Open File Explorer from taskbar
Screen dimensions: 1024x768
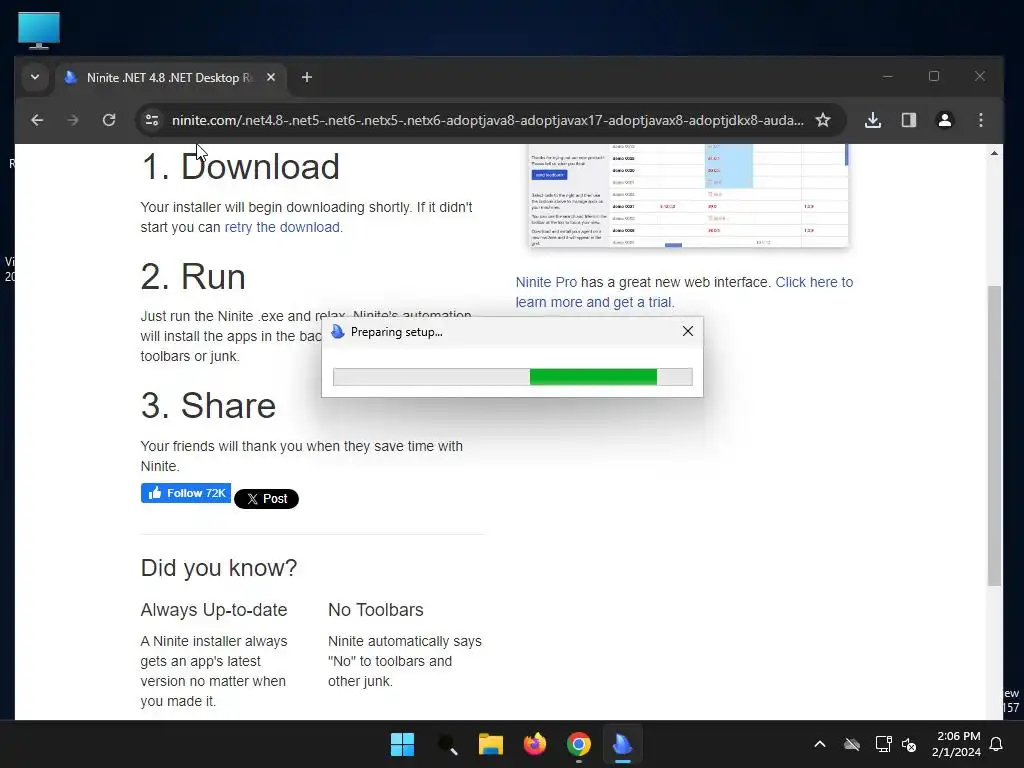pos(490,744)
